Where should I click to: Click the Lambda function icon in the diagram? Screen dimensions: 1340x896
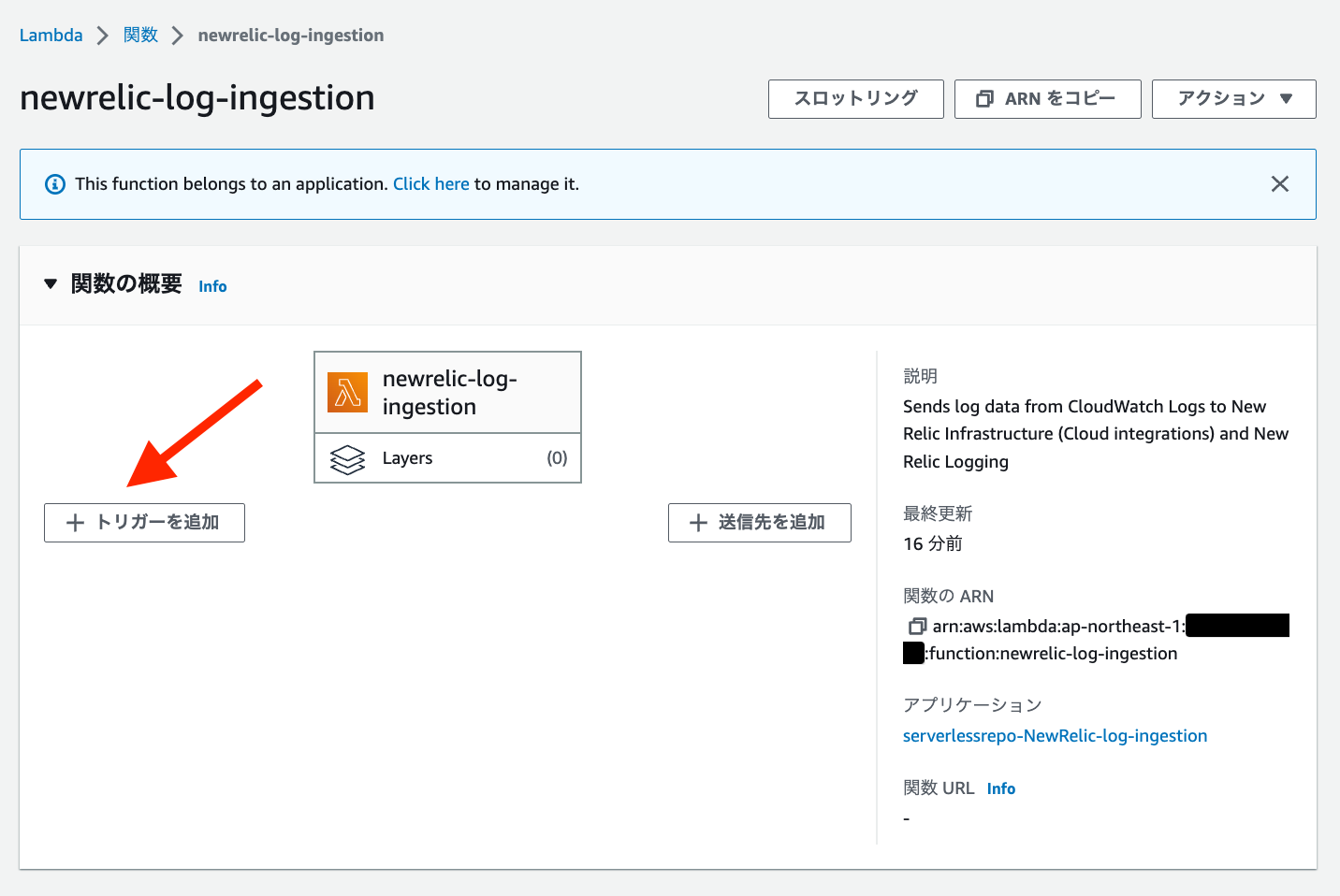[347, 392]
